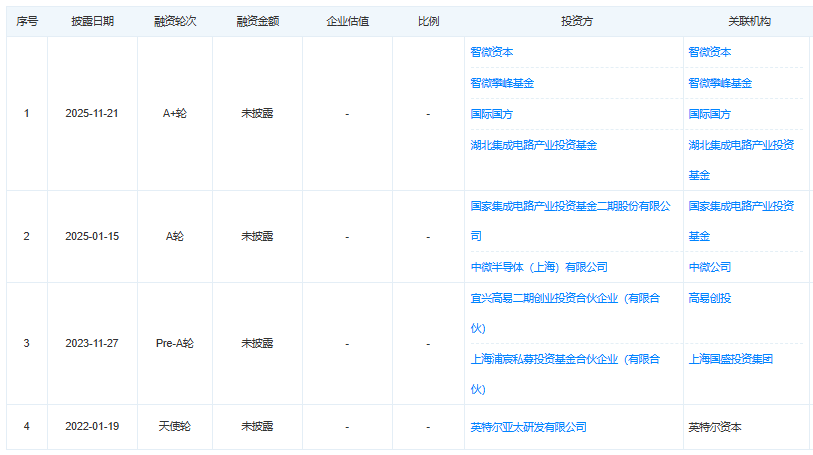813x455 pixels.
Task: Select 未披露 amount in A轮 row
Action: 257,236
